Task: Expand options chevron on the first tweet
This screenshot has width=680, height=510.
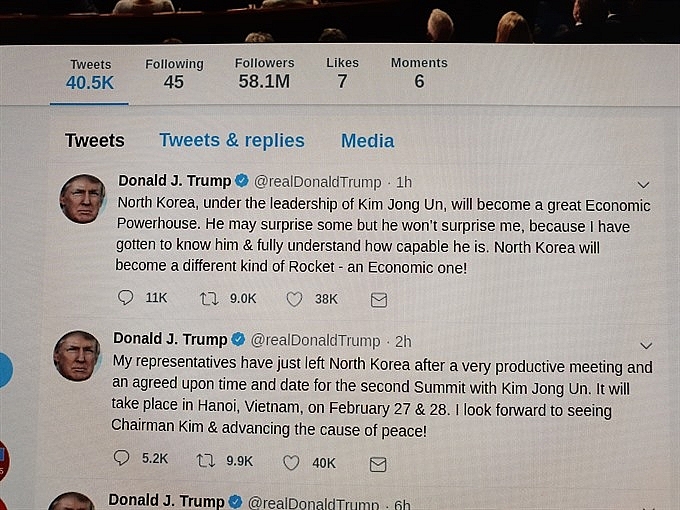Action: (x=643, y=184)
